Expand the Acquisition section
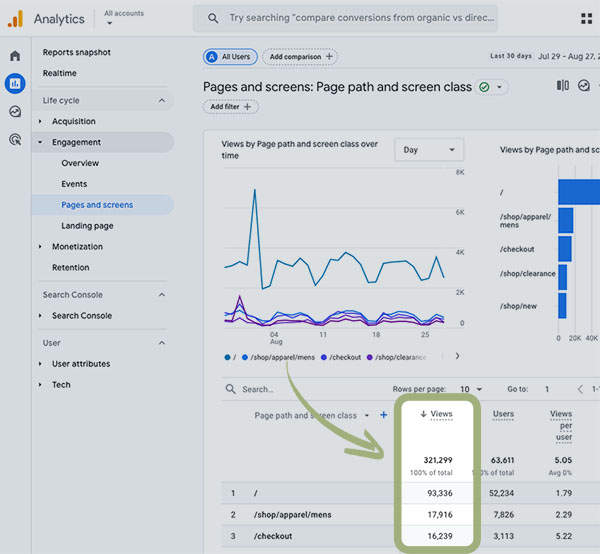Image resolution: width=600 pixels, height=554 pixels. [x=73, y=121]
